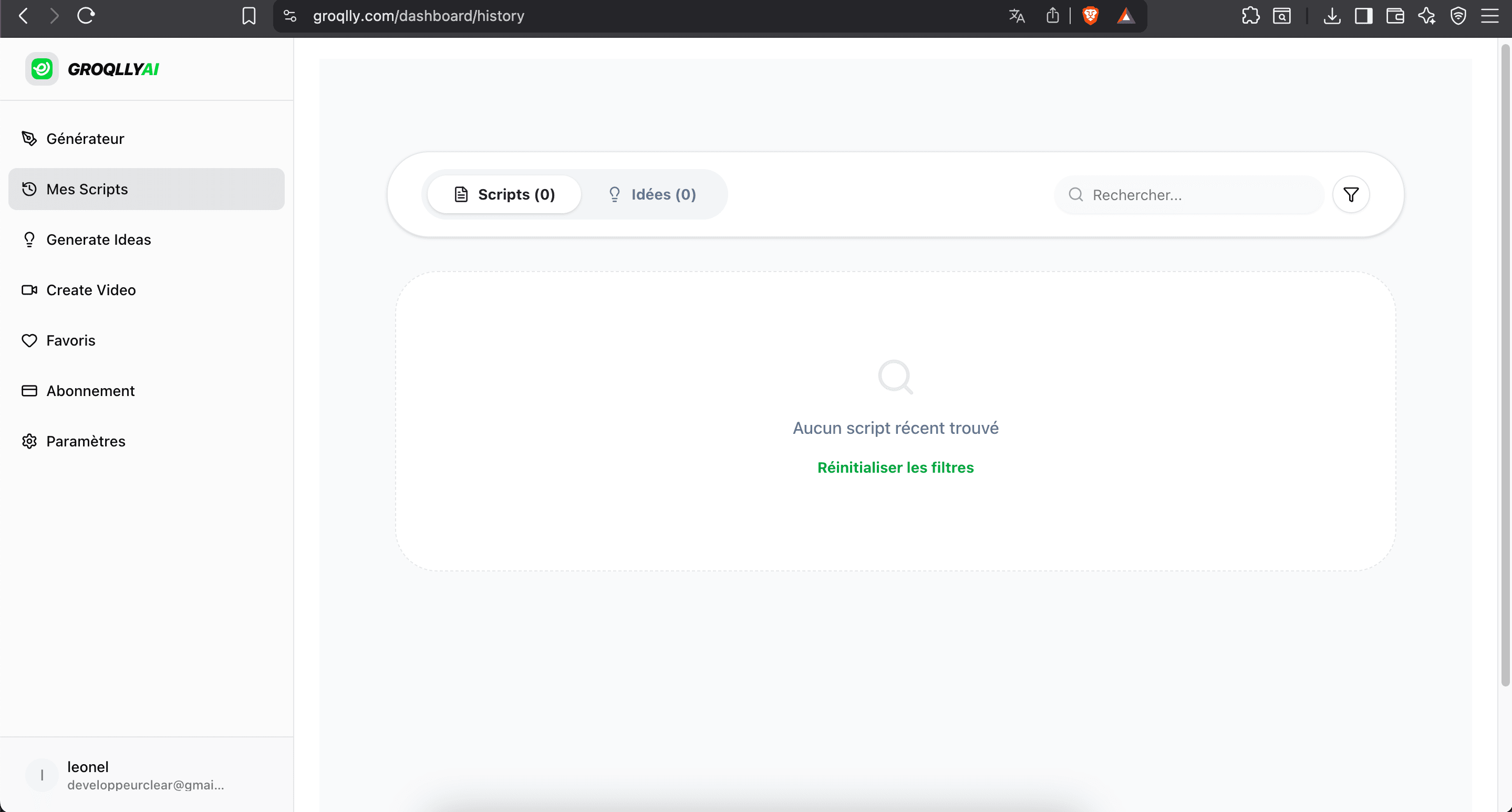
Task: Click the GROQLLY AI logo
Action: coord(91,69)
